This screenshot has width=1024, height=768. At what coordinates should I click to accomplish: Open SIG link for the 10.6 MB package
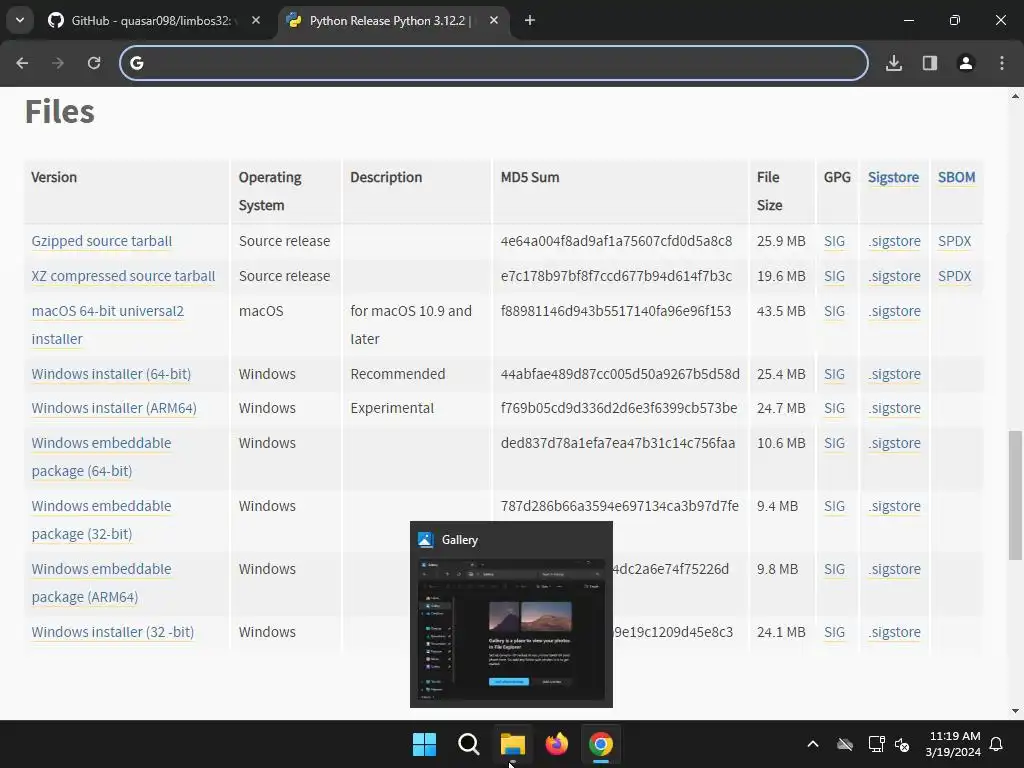[834, 443]
